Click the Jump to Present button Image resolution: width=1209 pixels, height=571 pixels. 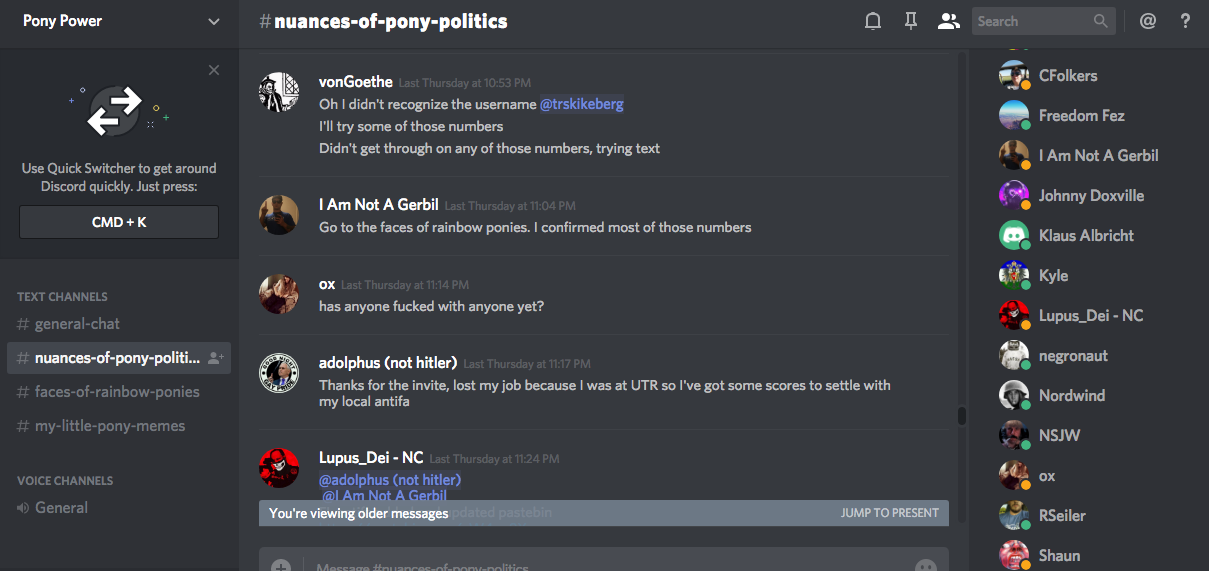click(889, 513)
